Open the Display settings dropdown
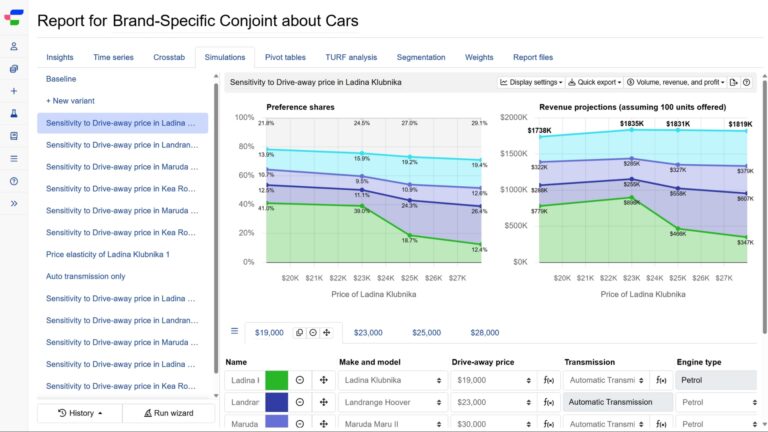 point(531,82)
